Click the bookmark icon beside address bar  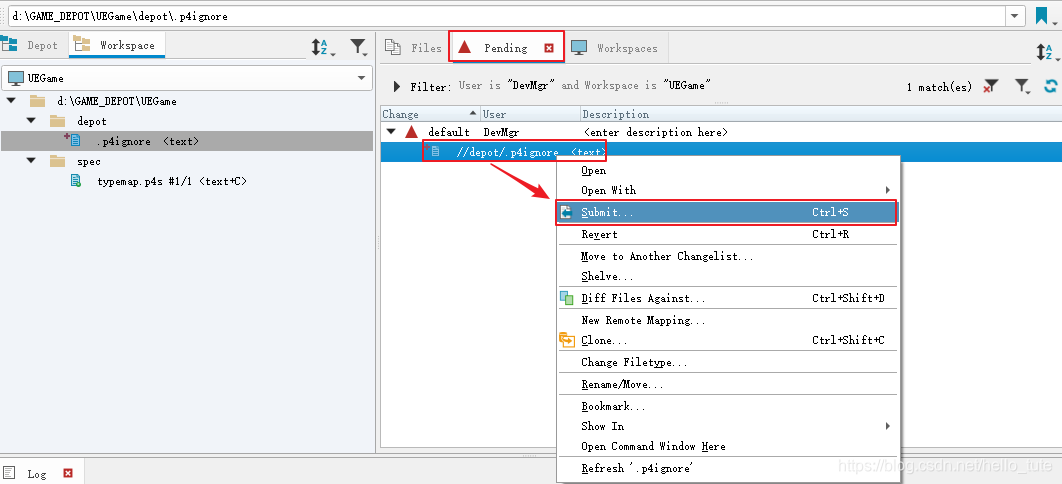click(1043, 15)
